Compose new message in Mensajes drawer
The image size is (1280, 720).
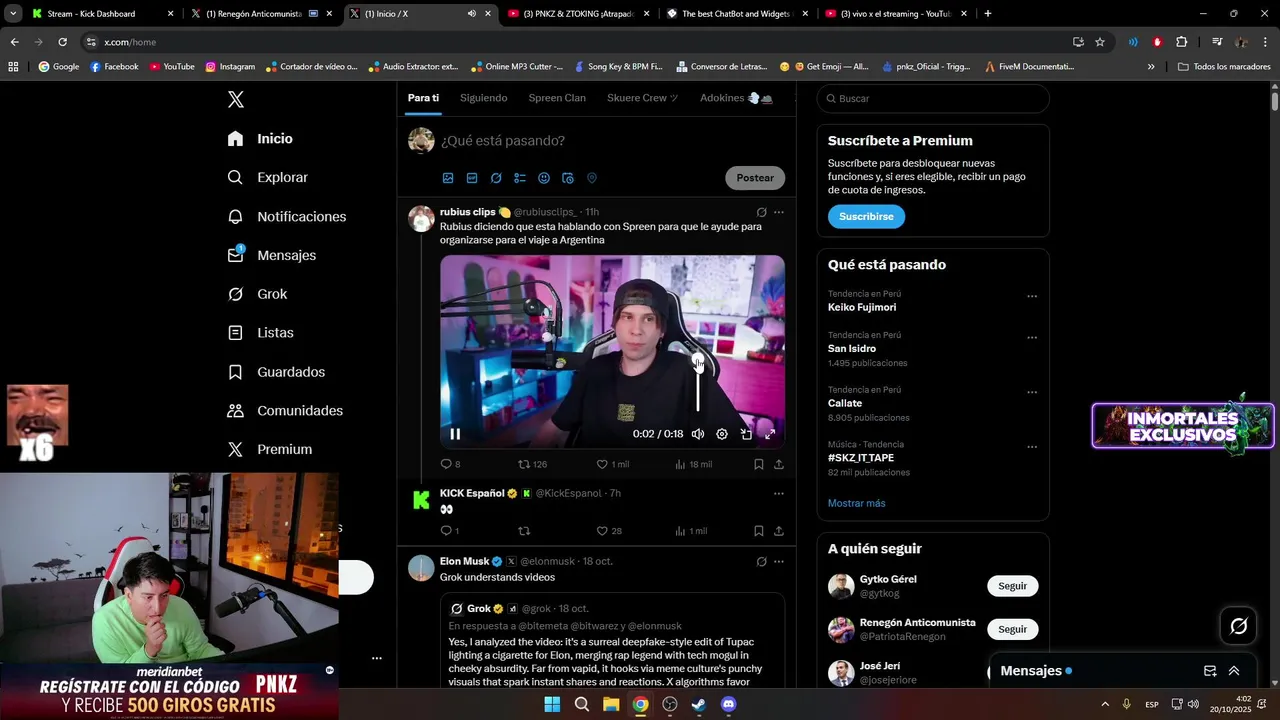click(1210, 671)
